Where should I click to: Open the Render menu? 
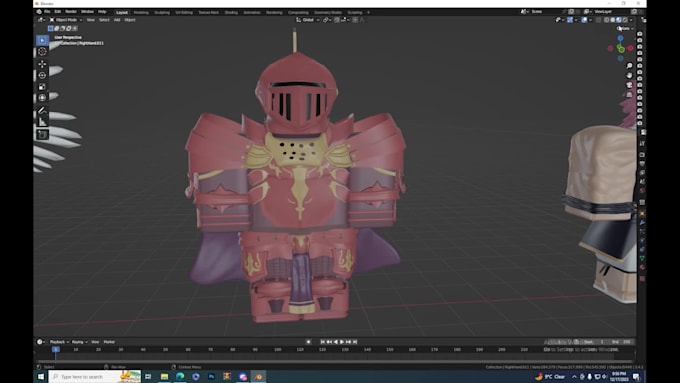[x=71, y=12]
